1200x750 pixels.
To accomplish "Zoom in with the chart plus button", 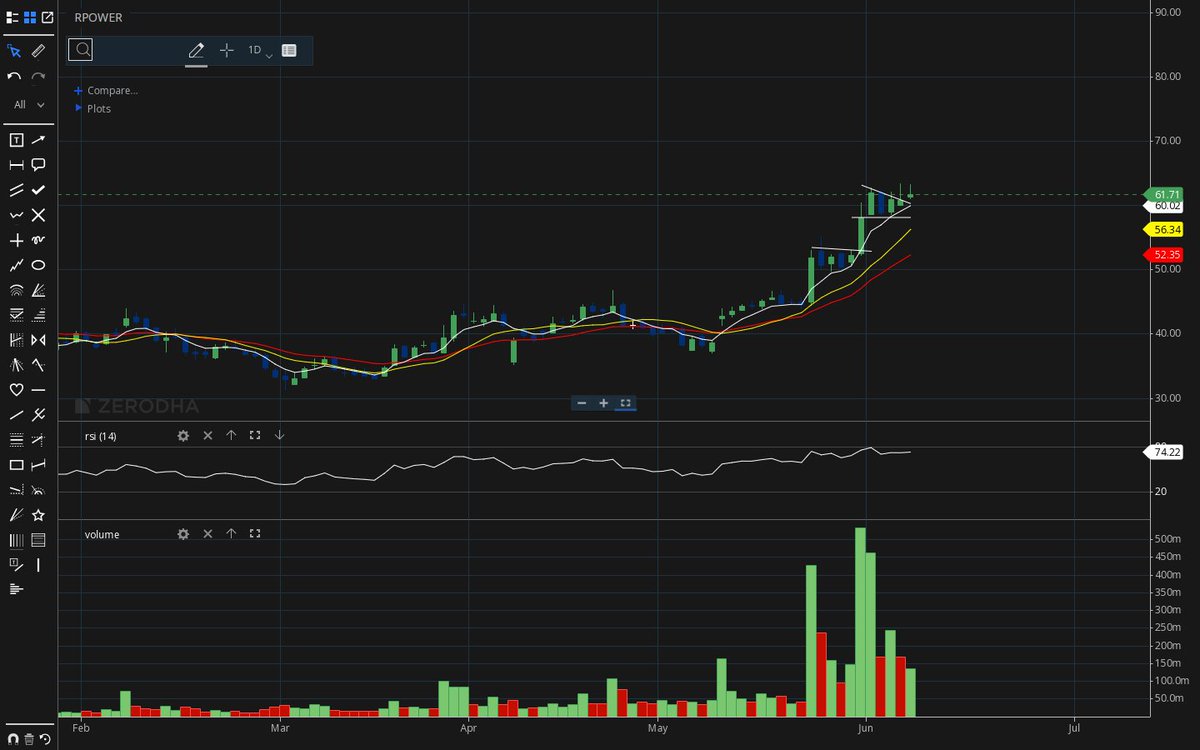I will tap(603, 403).
